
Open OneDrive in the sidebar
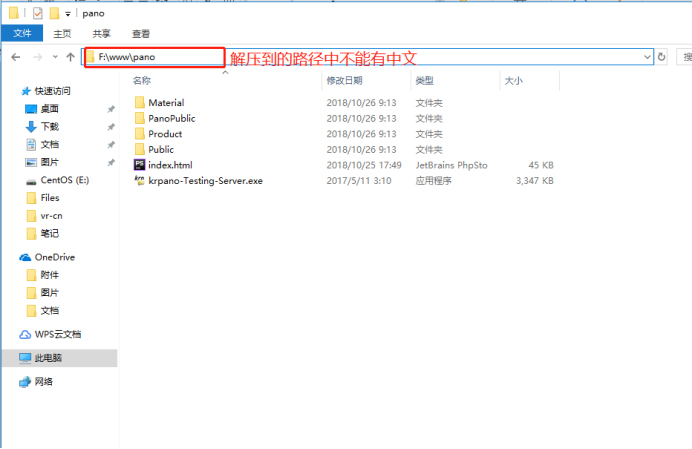tap(54, 257)
